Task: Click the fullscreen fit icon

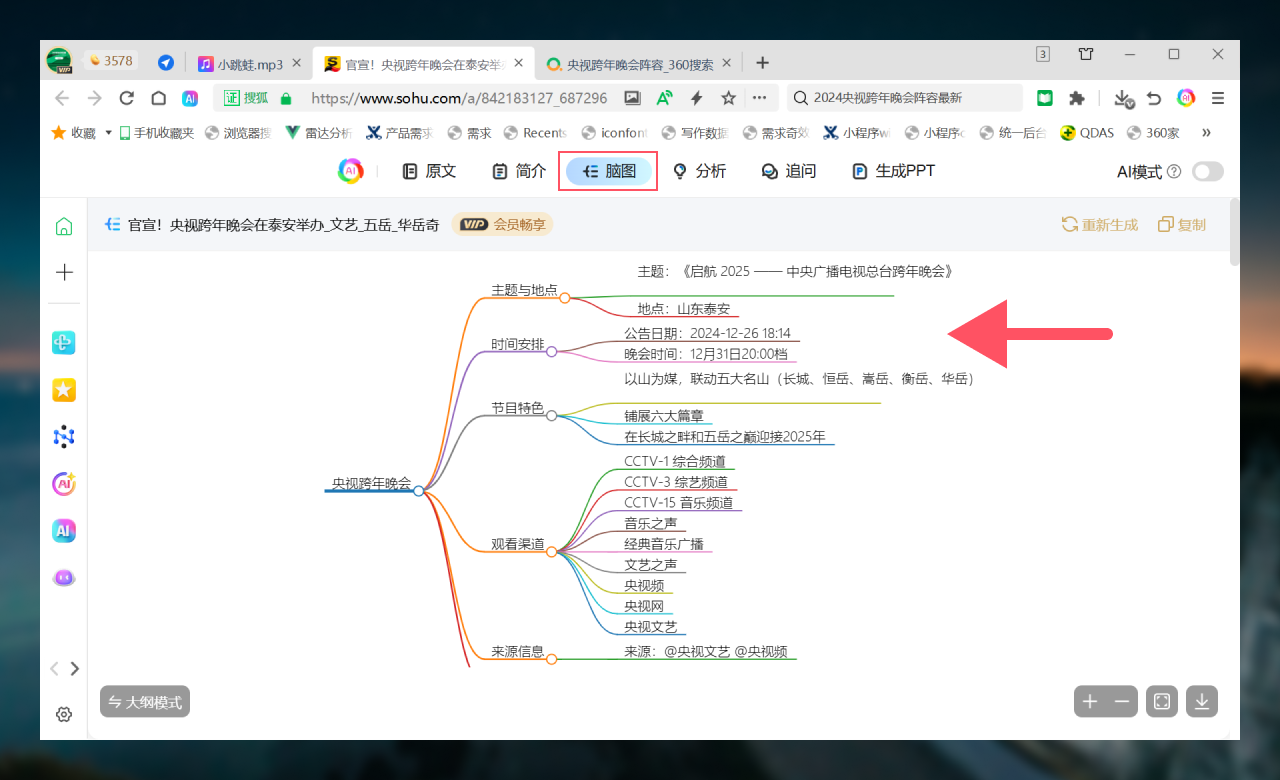Action: (x=1162, y=702)
